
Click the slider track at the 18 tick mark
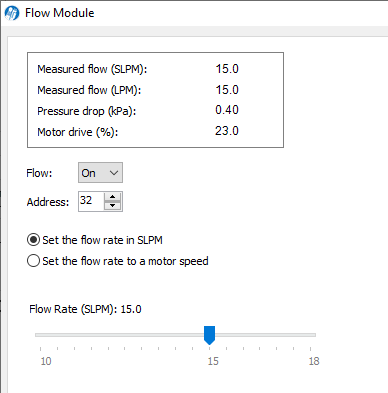point(310,335)
